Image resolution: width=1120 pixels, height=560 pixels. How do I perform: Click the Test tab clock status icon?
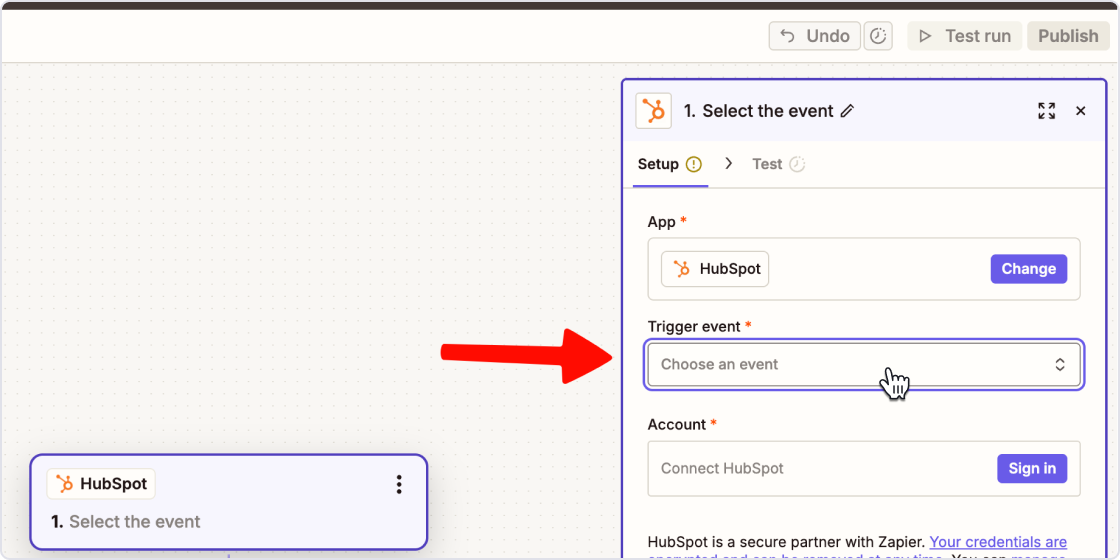(797, 164)
